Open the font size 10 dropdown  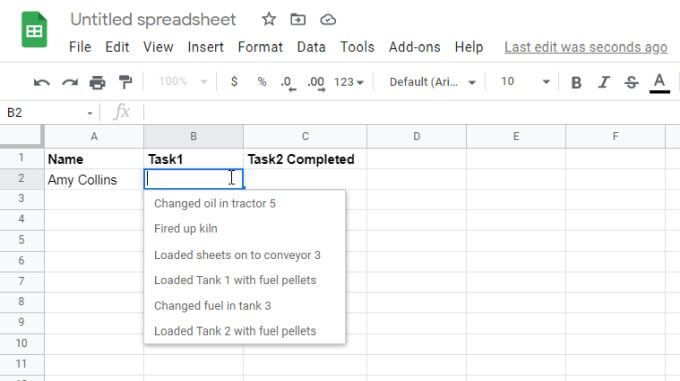click(525, 82)
